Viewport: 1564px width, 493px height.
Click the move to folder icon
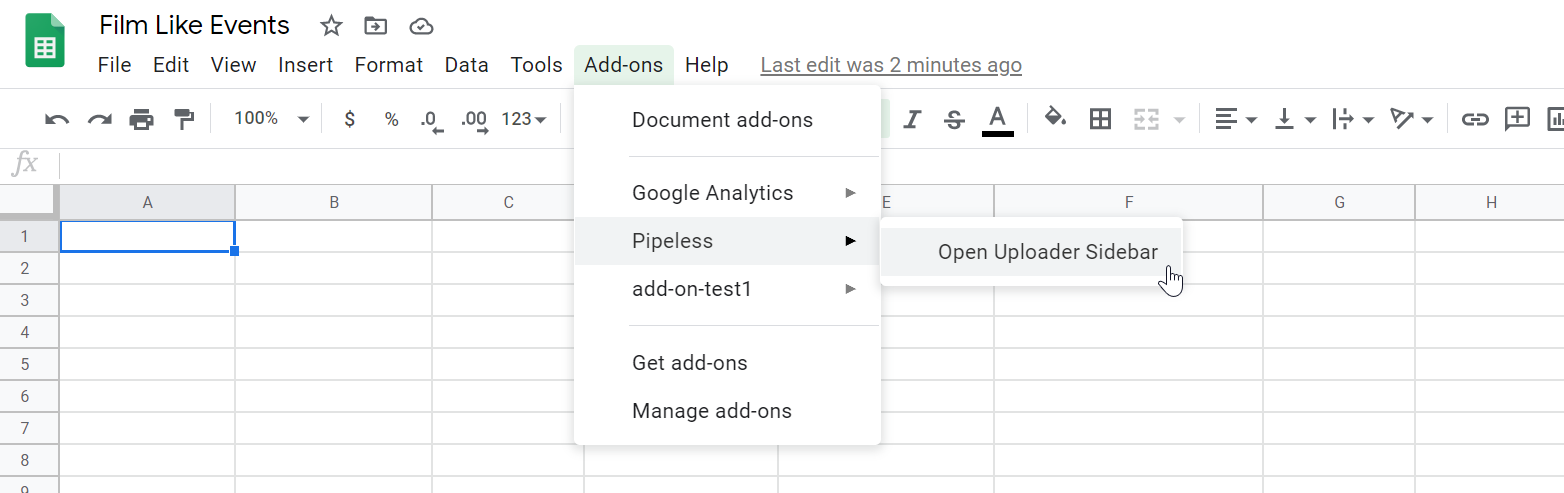[x=375, y=26]
